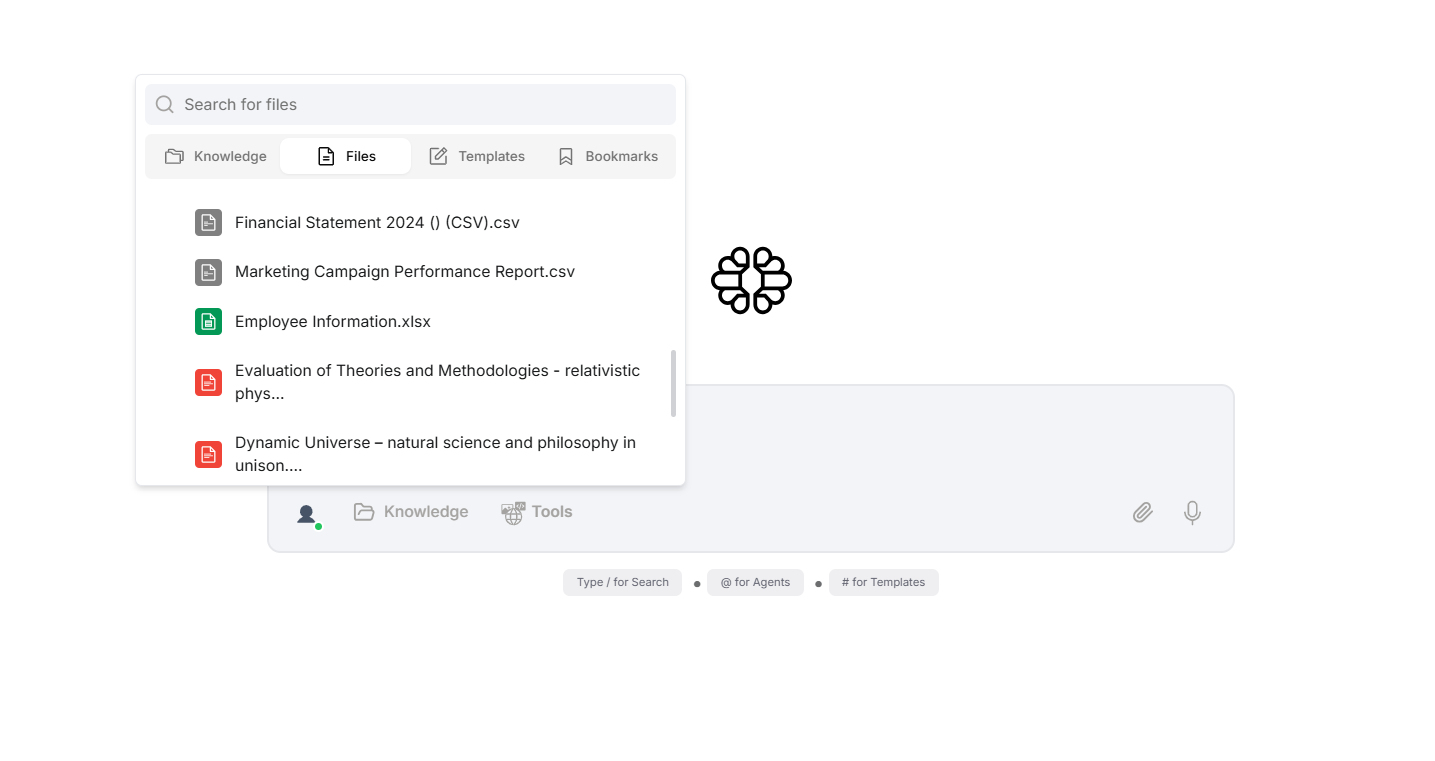Click the agent profile icon with green dot

click(308, 515)
